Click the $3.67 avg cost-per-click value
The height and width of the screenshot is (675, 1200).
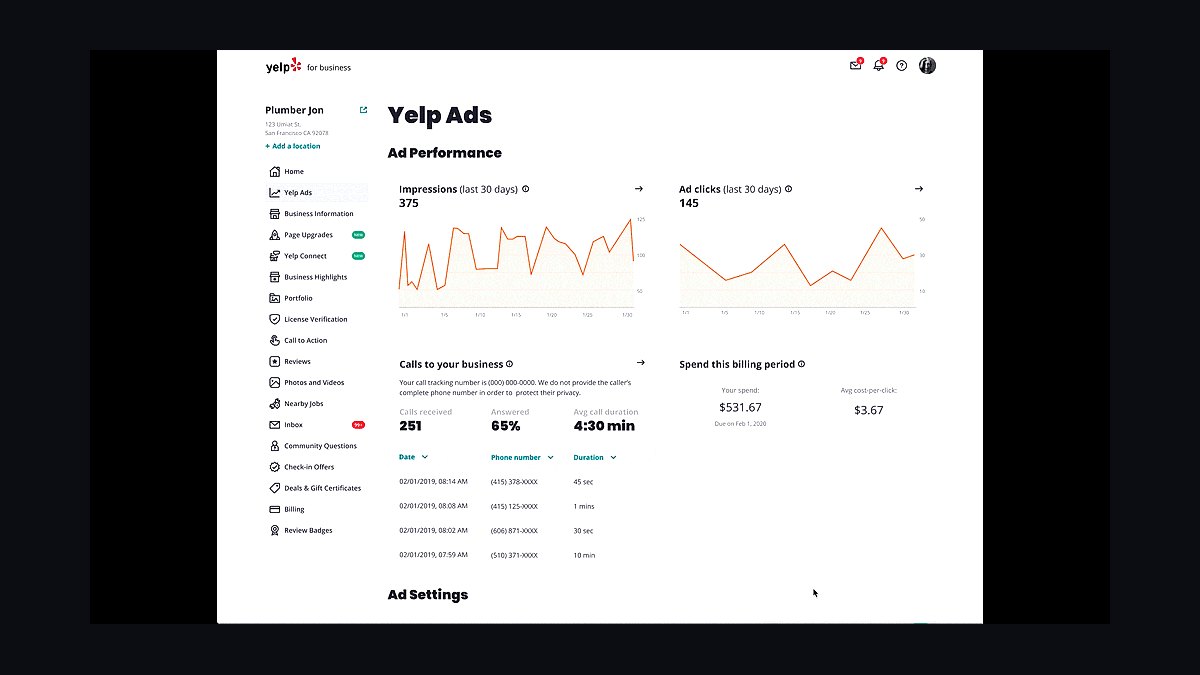[868, 410]
